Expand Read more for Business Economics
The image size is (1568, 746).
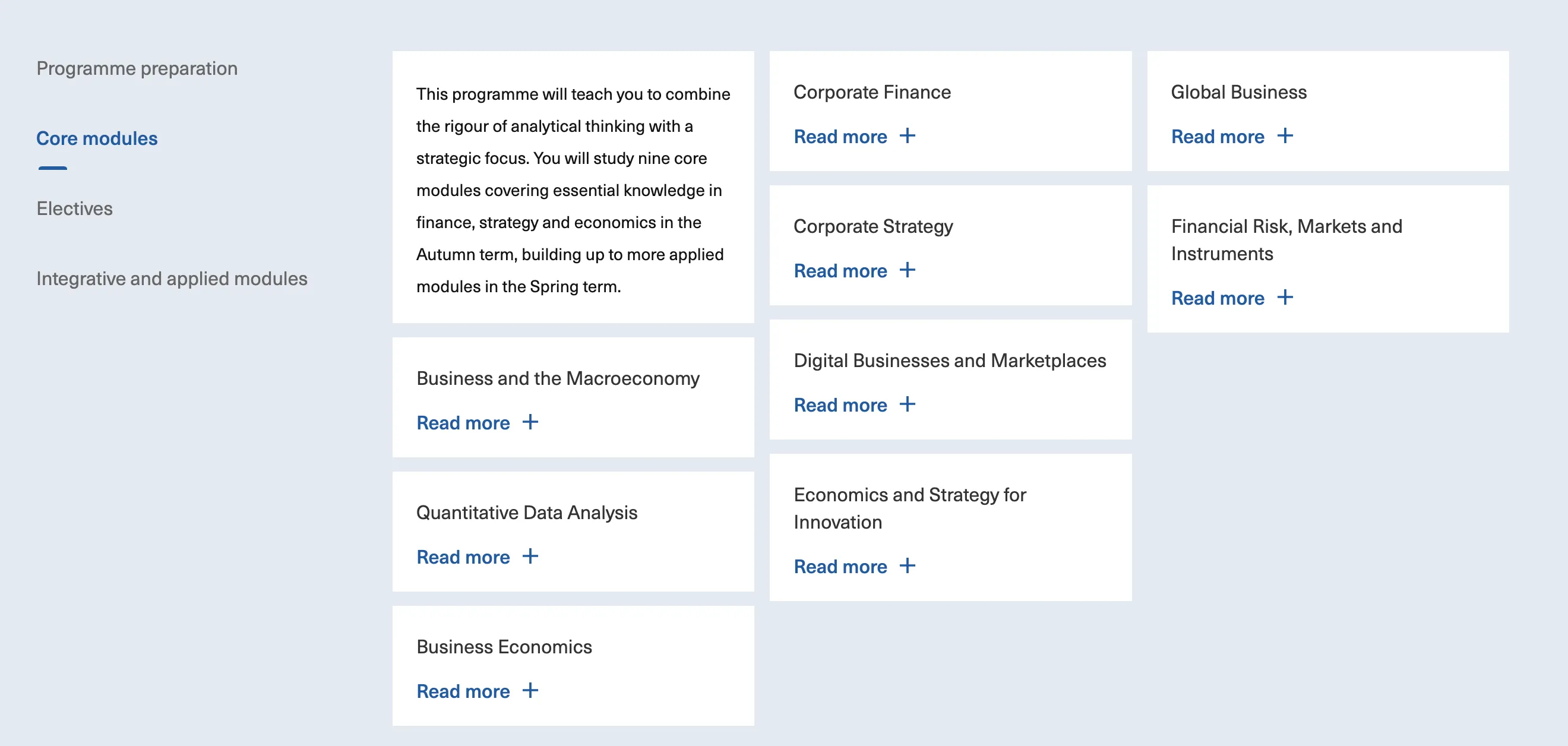(463, 692)
